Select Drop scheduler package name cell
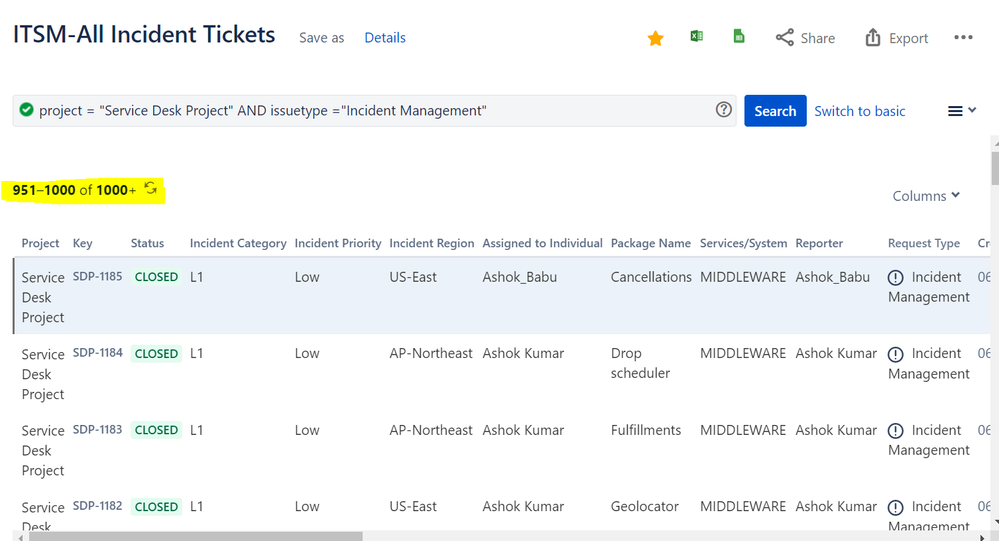The image size is (999, 541). pos(640,363)
